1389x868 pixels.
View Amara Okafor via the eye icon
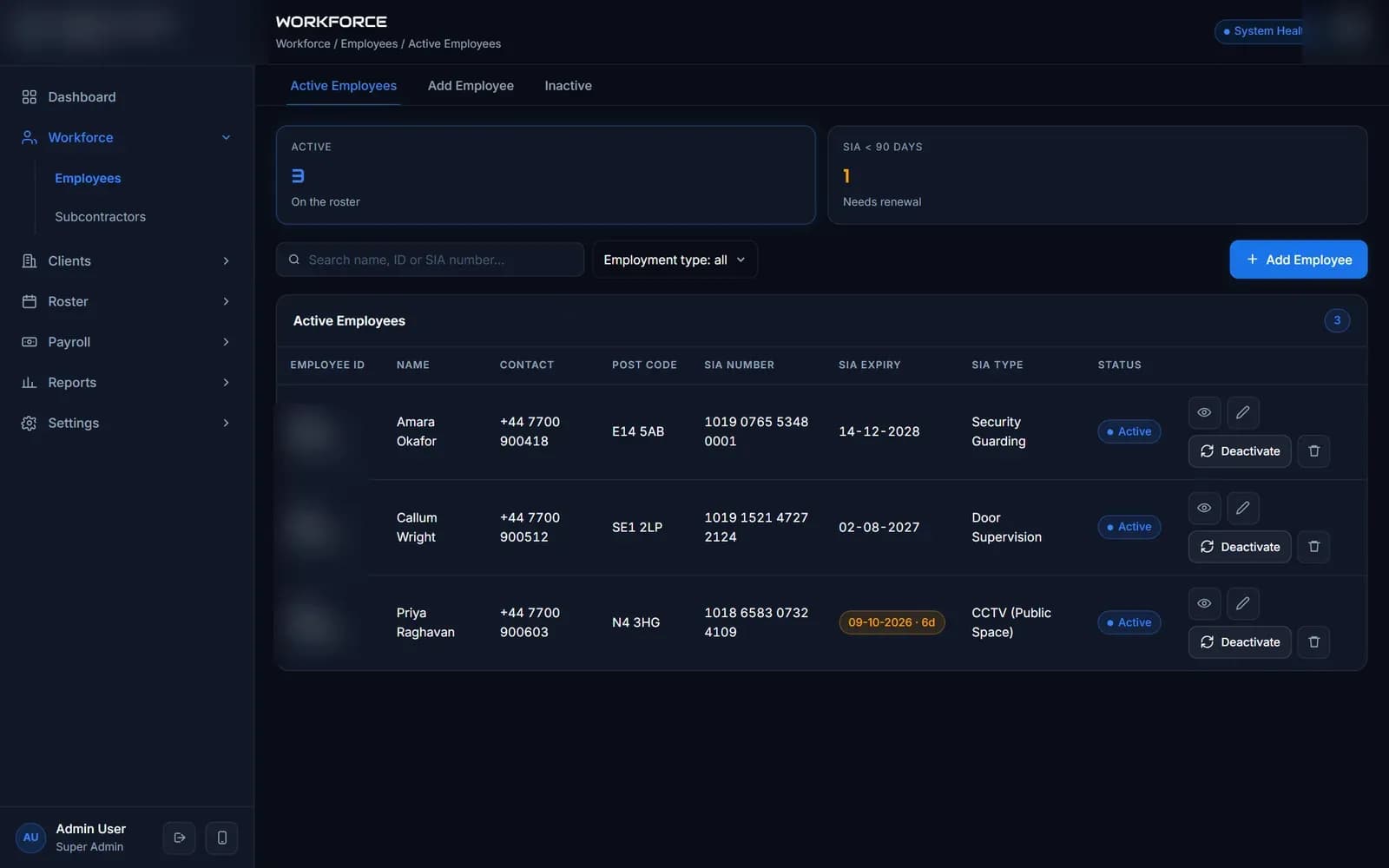pos(1204,412)
